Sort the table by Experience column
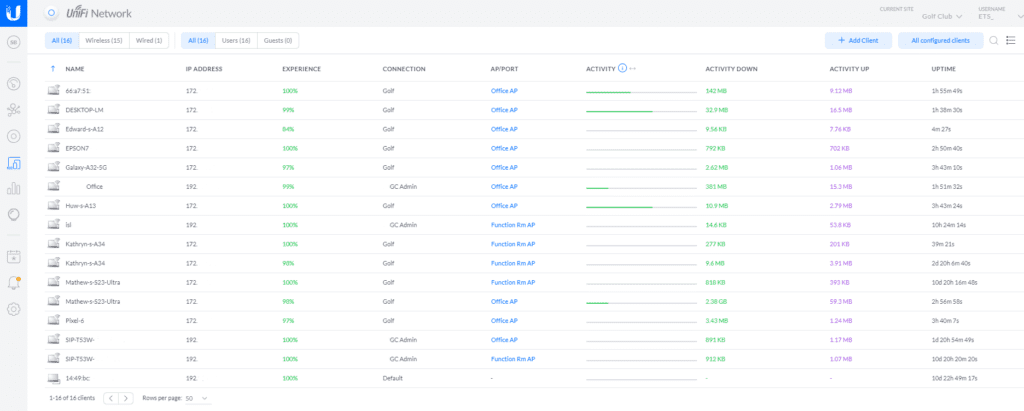Screen dimensions: 1024x411 click(x=301, y=69)
